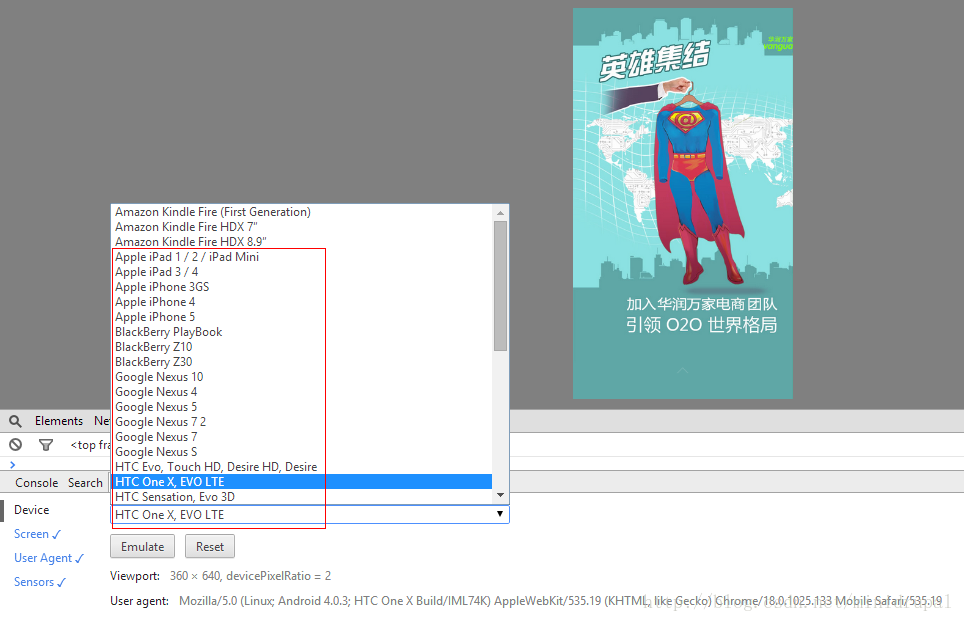The height and width of the screenshot is (622, 964).
Task: Select the Device emulation section
Action: (31, 510)
